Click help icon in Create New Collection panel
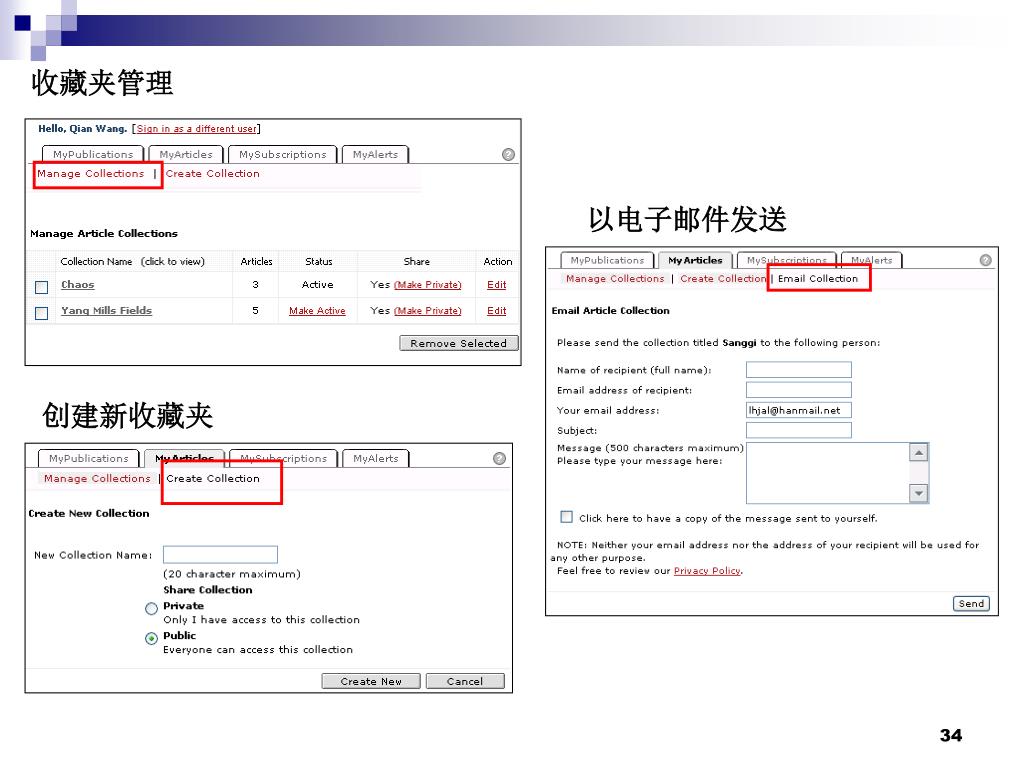 [x=500, y=458]
